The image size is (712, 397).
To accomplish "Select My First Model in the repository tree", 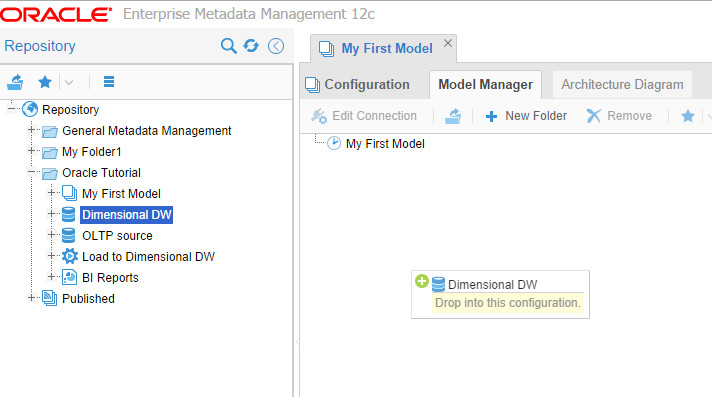I will tap(121, 194).
